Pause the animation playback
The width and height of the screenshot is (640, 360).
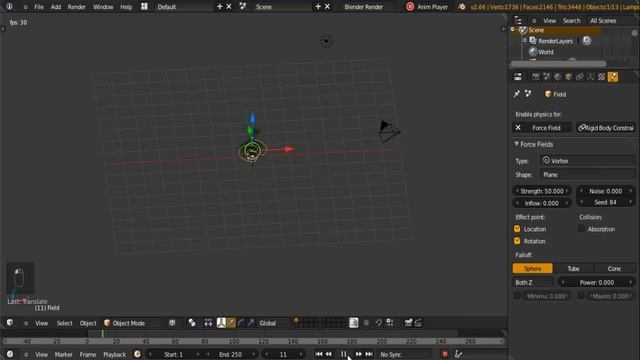coord(344,354)
